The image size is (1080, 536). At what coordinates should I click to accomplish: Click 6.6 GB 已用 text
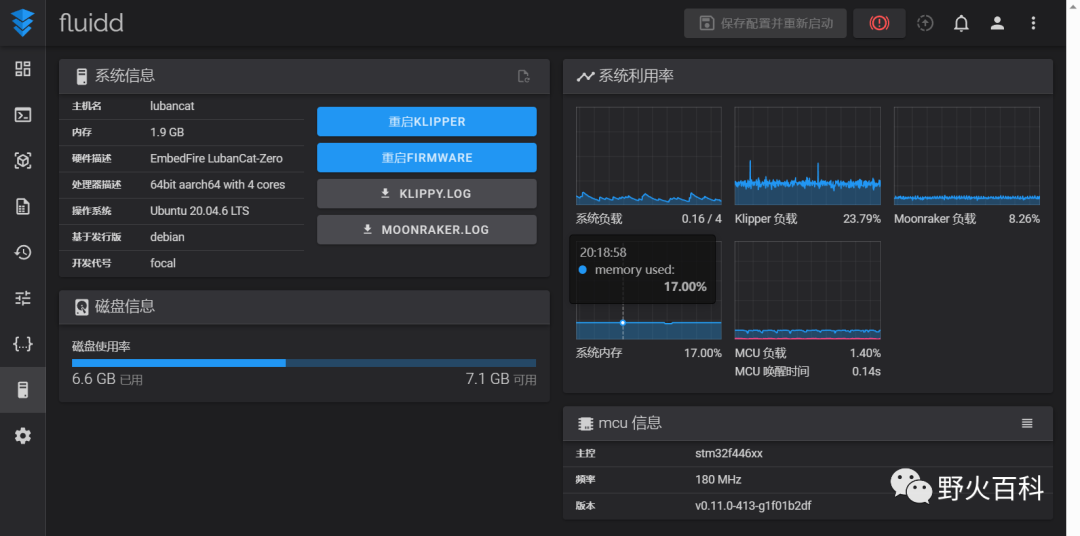pyautogui.click(x=107, y=379)
